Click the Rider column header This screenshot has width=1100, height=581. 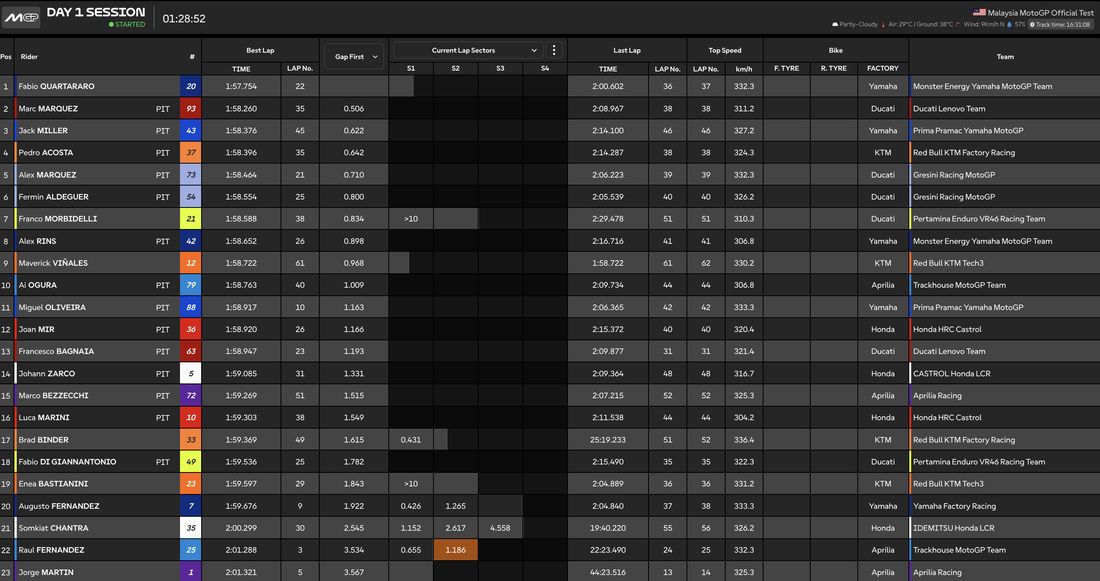(29, 57)
